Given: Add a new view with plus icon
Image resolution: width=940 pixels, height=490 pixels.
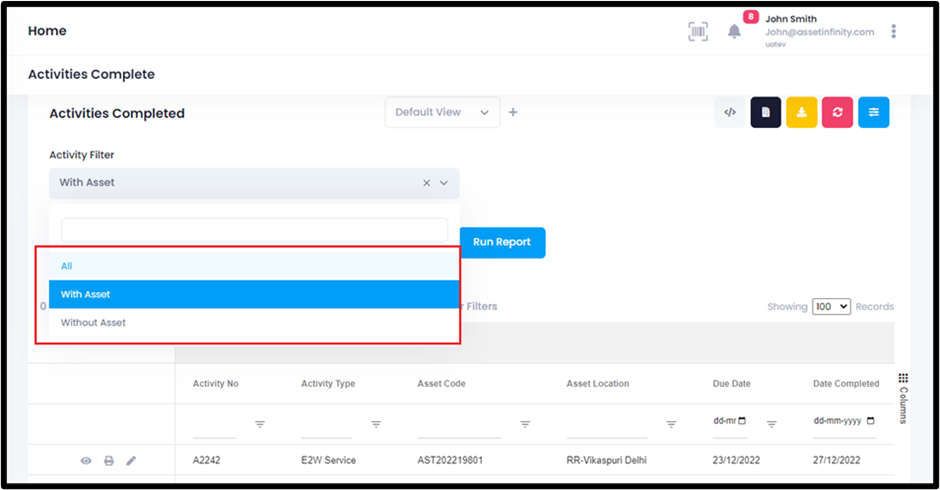Looking at the screenshot, I should click(513, 112).
